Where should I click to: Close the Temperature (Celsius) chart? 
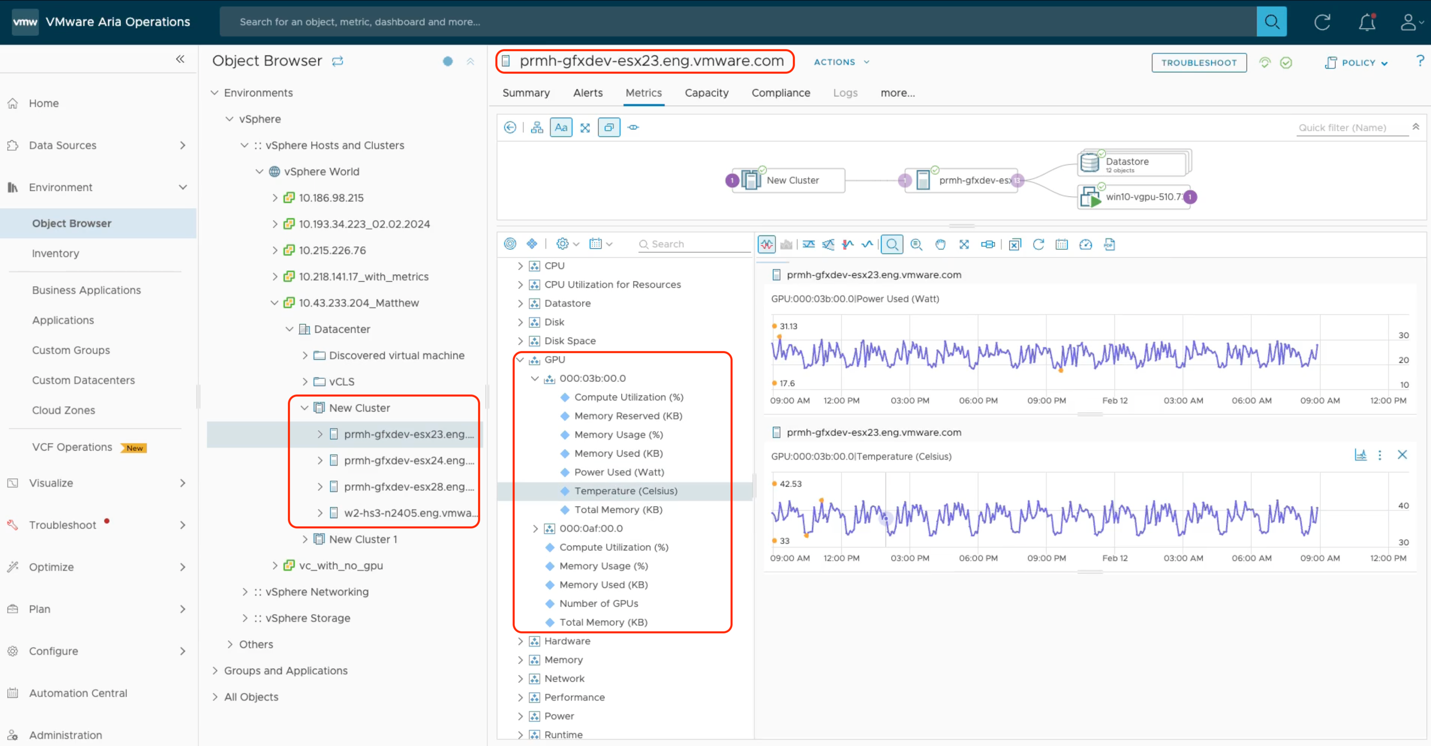[1402, 455]
